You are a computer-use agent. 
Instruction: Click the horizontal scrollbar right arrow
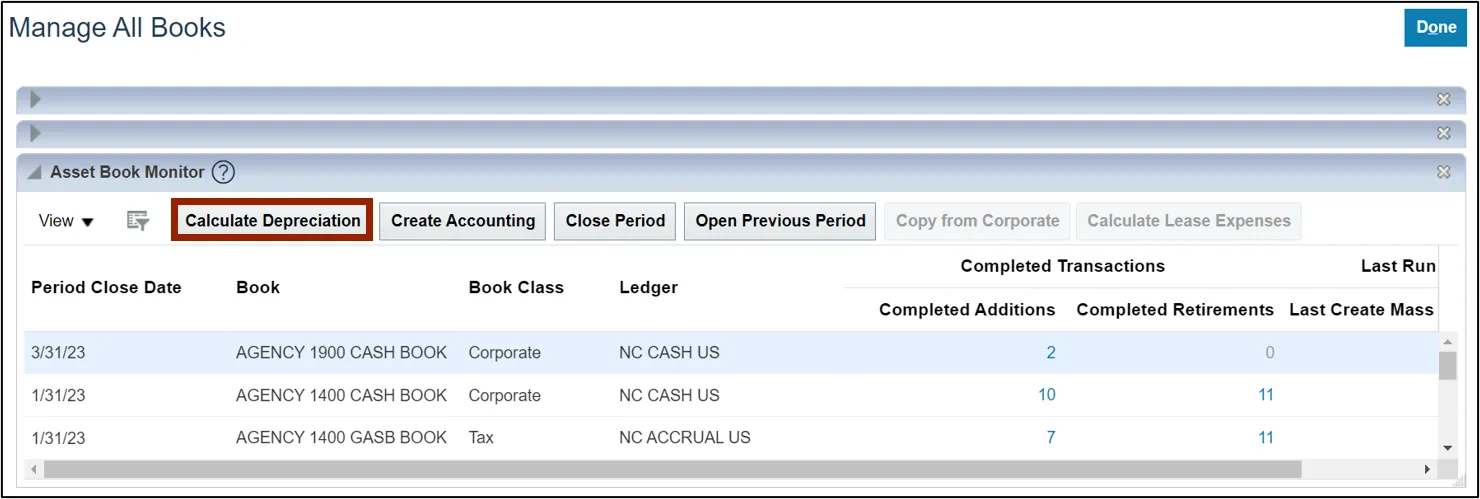[1427, 469]
